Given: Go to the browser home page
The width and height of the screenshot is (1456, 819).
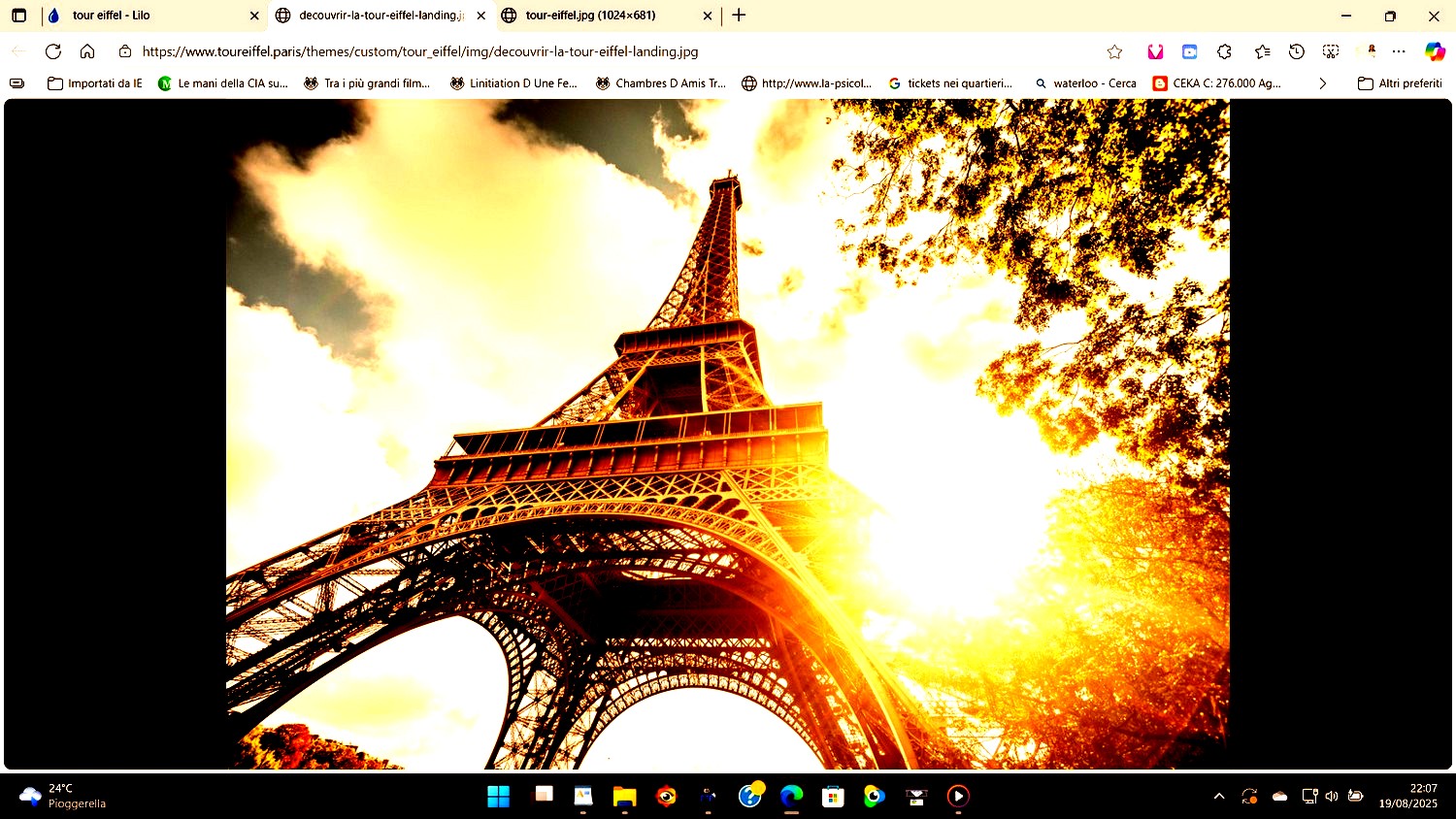Looking at the screenshot, I should (x=87, y=51).
